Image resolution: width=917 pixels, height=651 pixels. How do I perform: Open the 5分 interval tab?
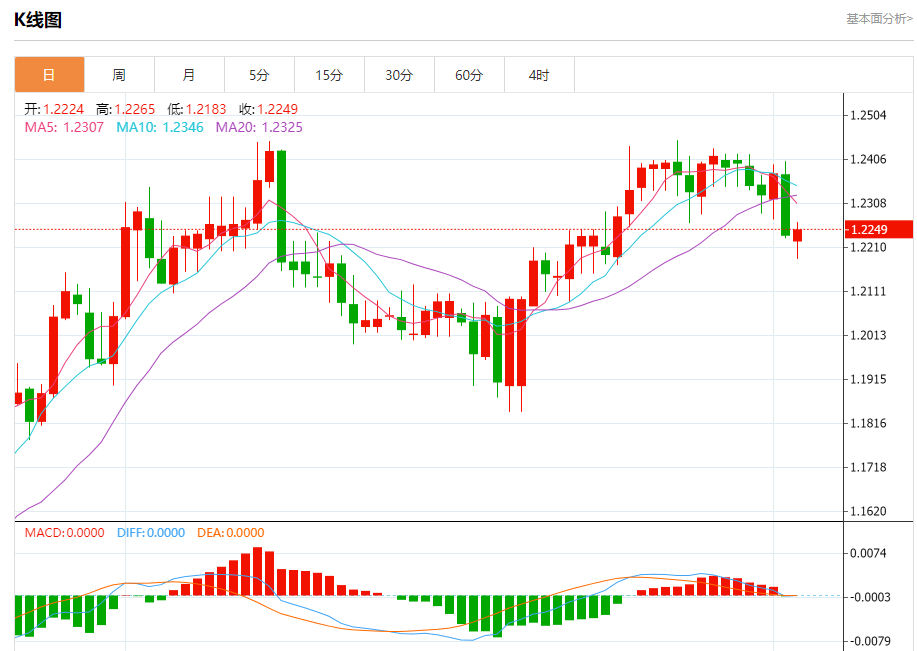pyautogui.click(x=259, y=75)
